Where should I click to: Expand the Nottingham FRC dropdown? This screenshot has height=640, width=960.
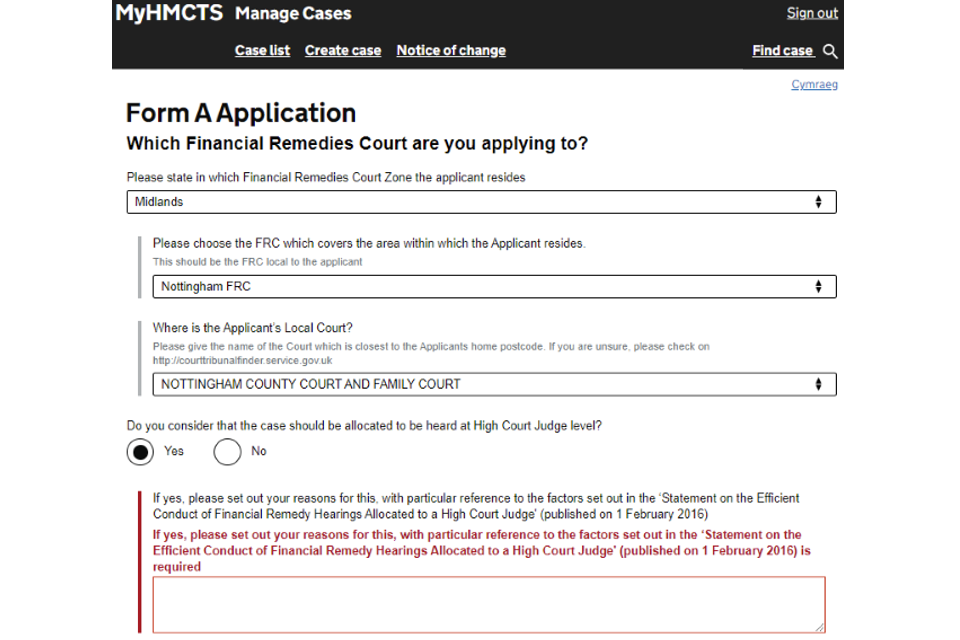coord(494,287)
